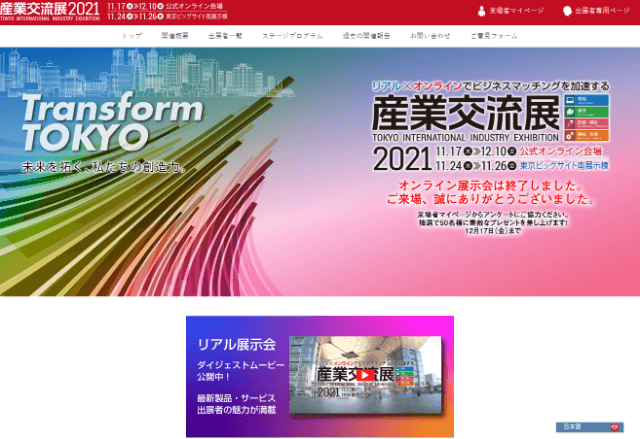Click the survey request text with 12月17日 deadline
The height and width of the screenshot is (439, 640).
(x=493, y=222)
